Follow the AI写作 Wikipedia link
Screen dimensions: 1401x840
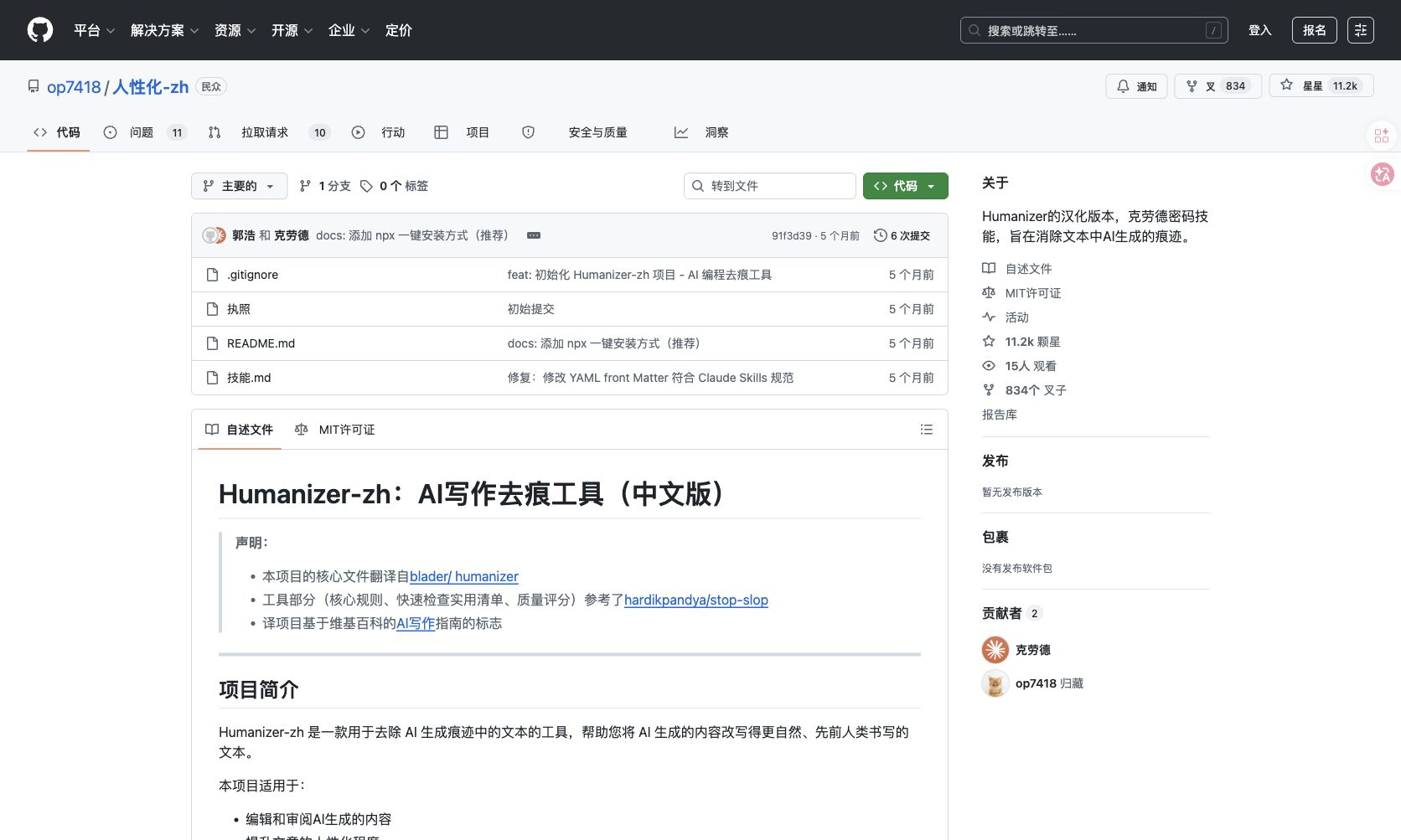(x=416, y=623)
